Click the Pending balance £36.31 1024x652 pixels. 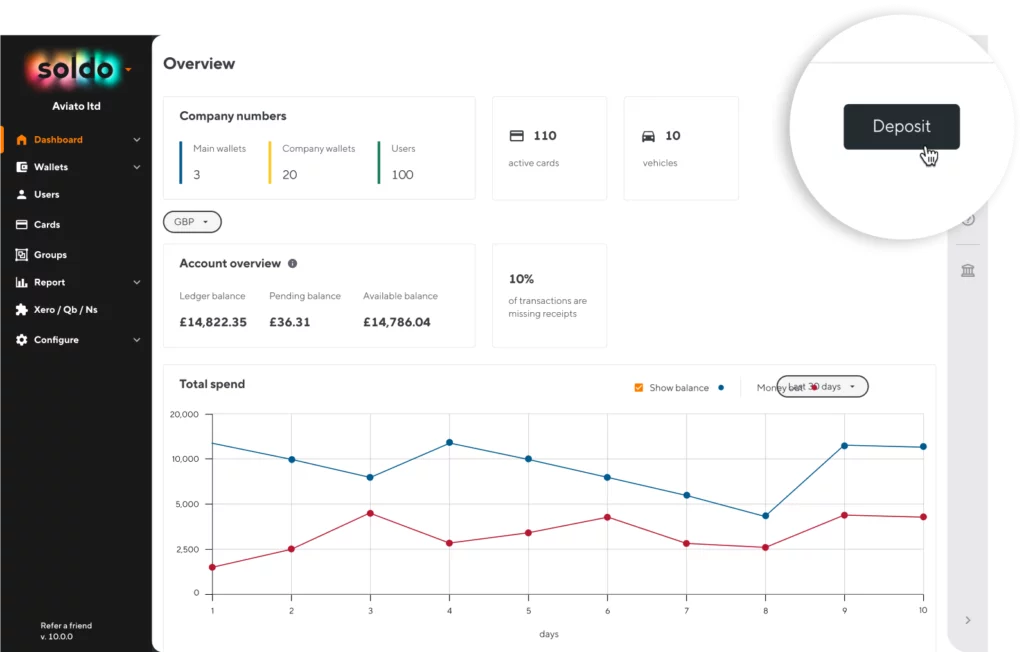point(289,322)
